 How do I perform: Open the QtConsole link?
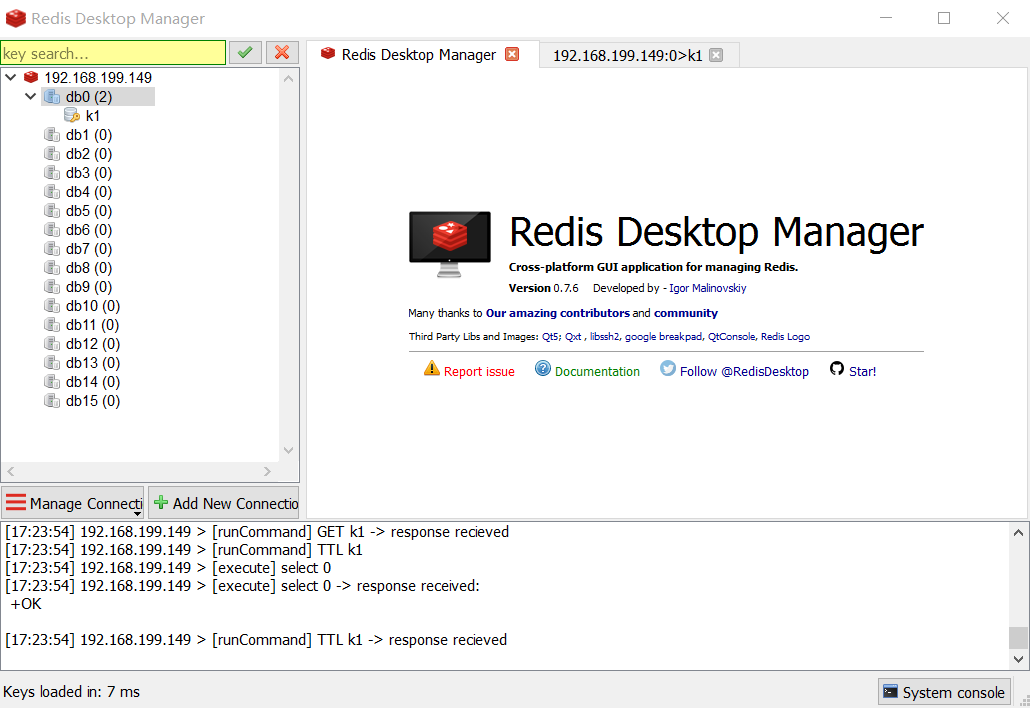click(732, 337)
